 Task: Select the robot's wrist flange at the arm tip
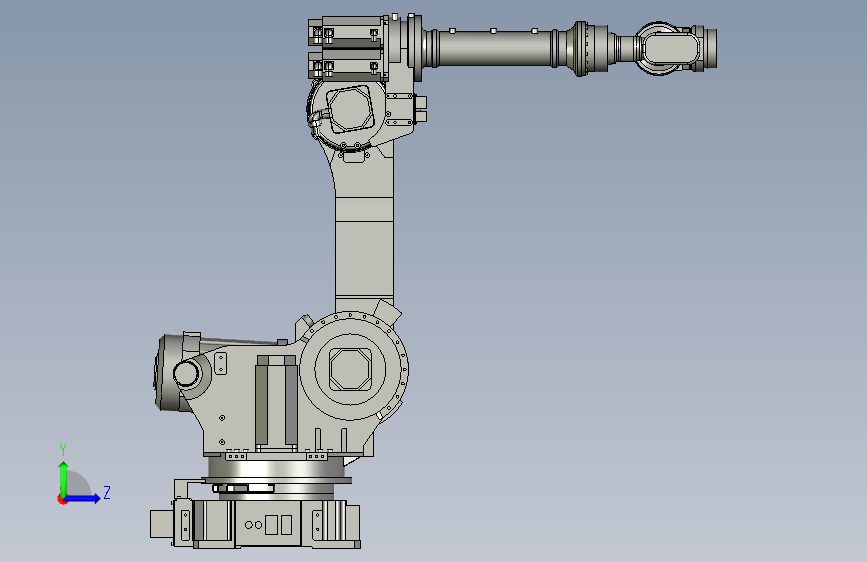pos(709,48)
